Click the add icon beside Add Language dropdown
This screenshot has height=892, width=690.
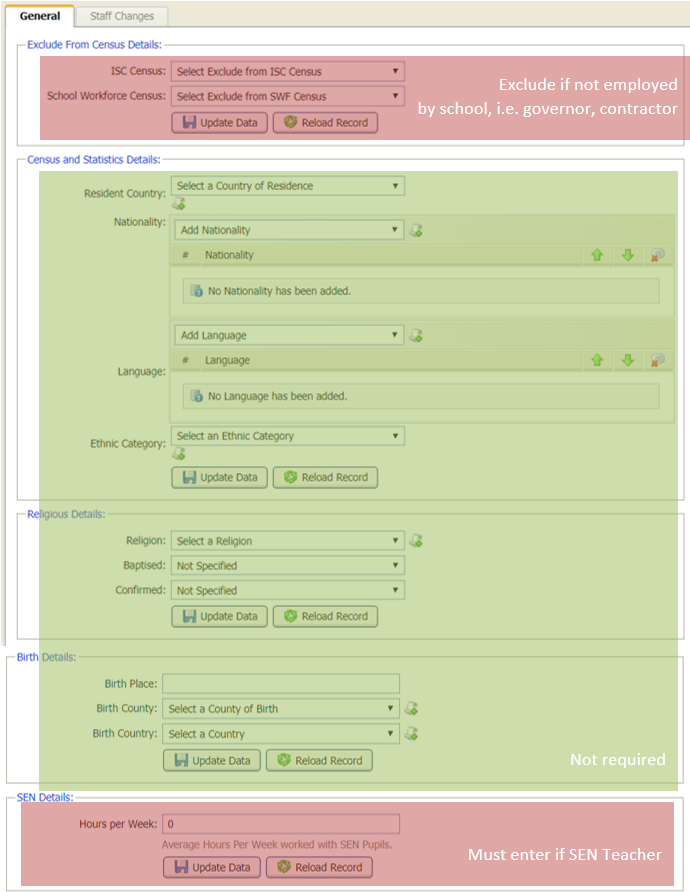[416, 335]
